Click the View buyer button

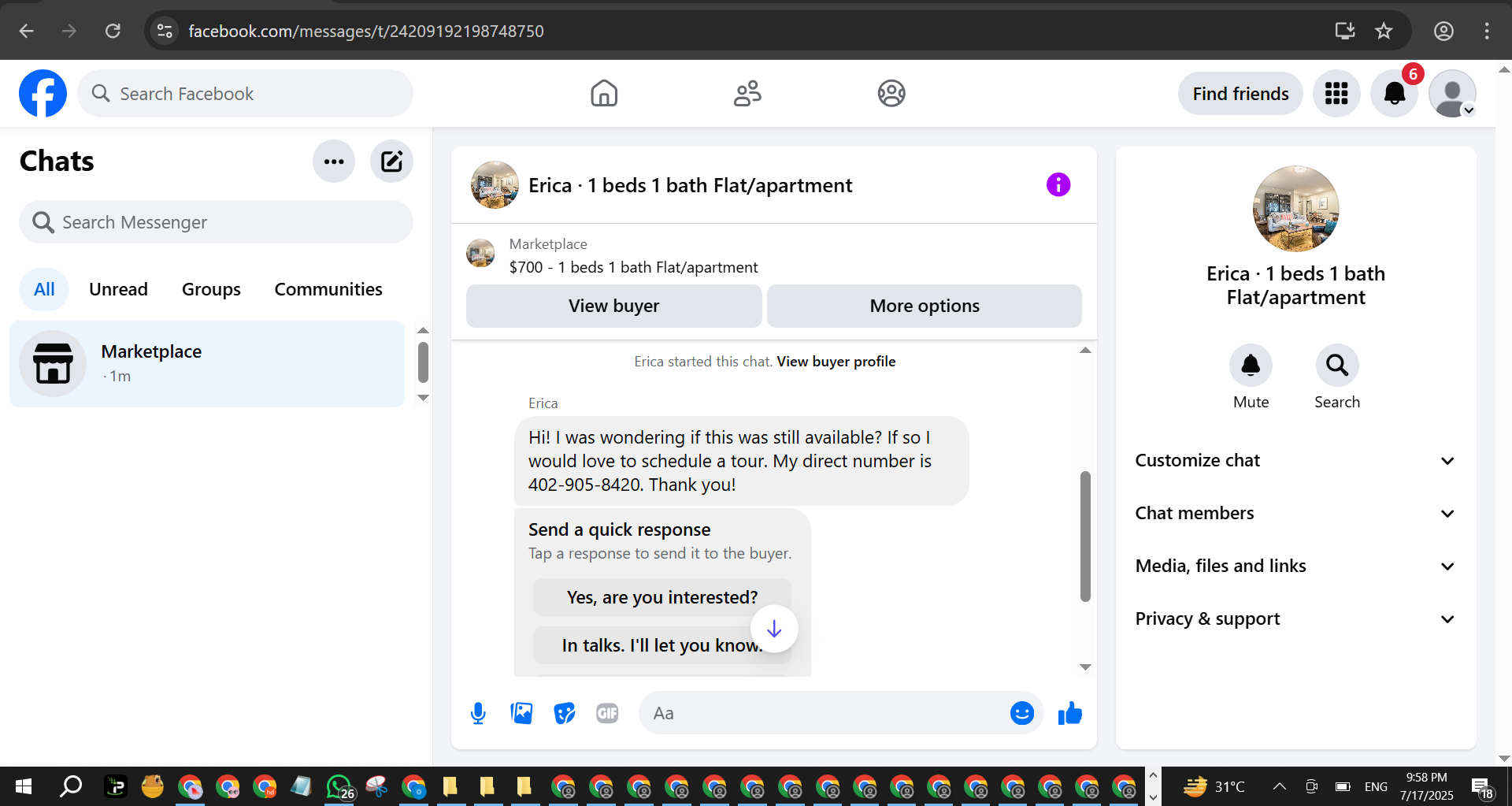613,306
